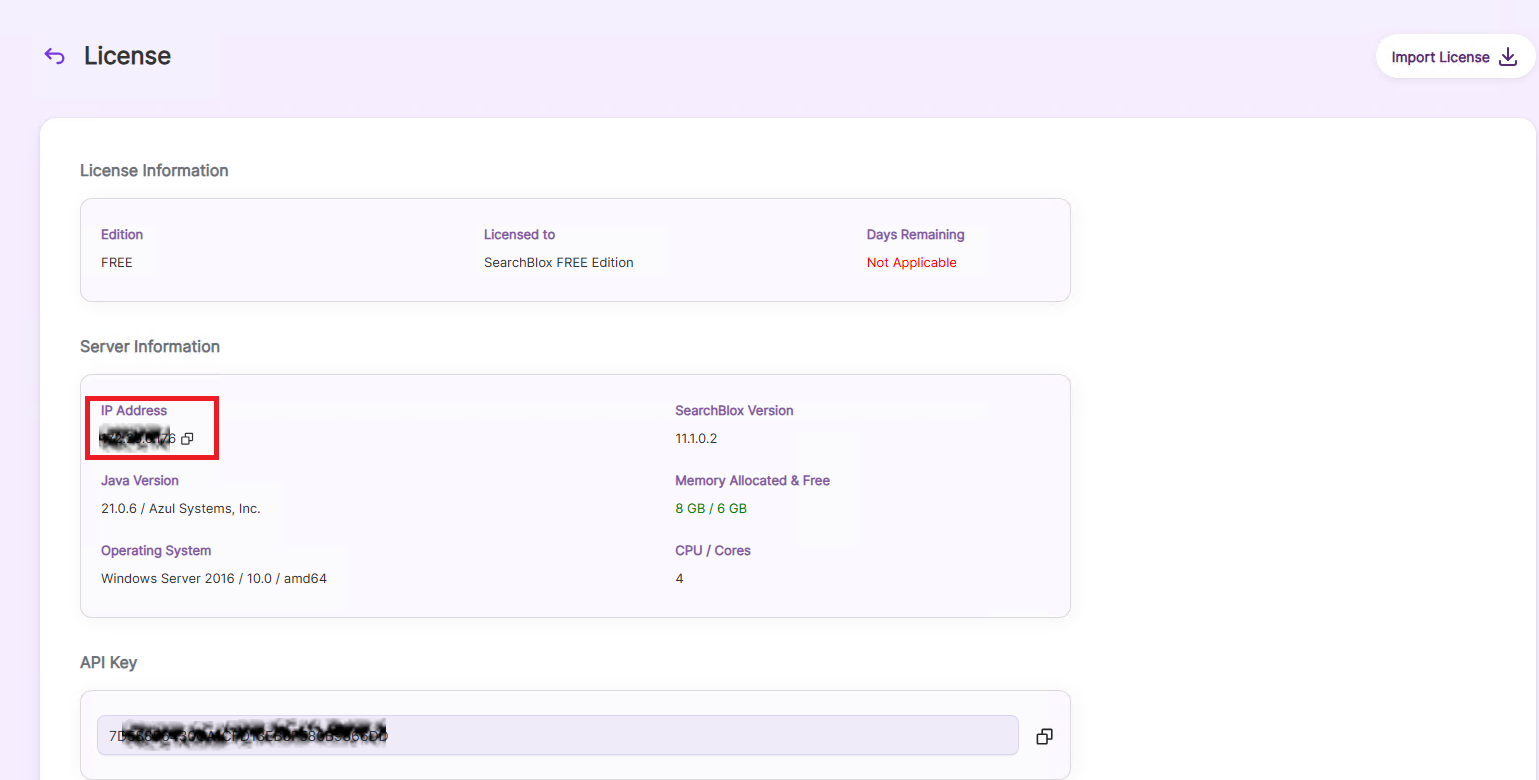Click the FREE edition value
The image size is (1539, 780).
coord(117,262)
